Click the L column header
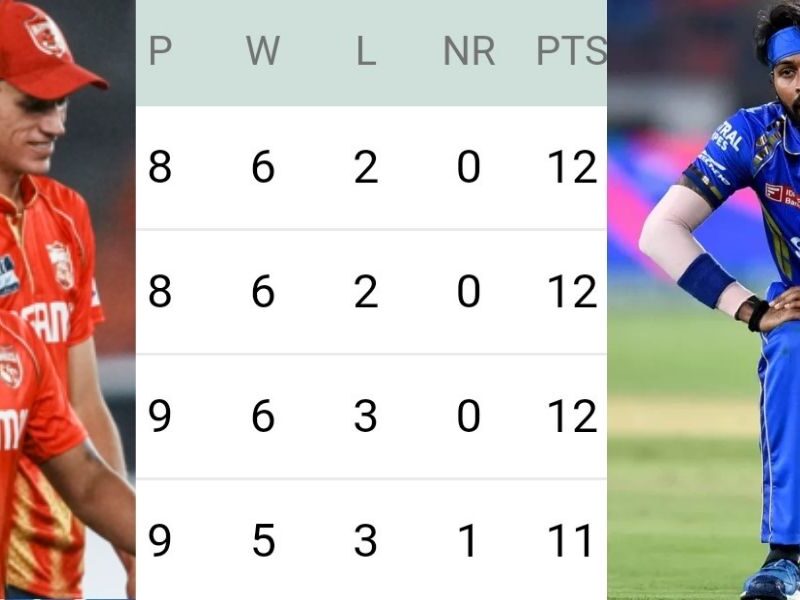Image resolution: width=800 pixels, height=600 pixels. [x=366, y=51]
